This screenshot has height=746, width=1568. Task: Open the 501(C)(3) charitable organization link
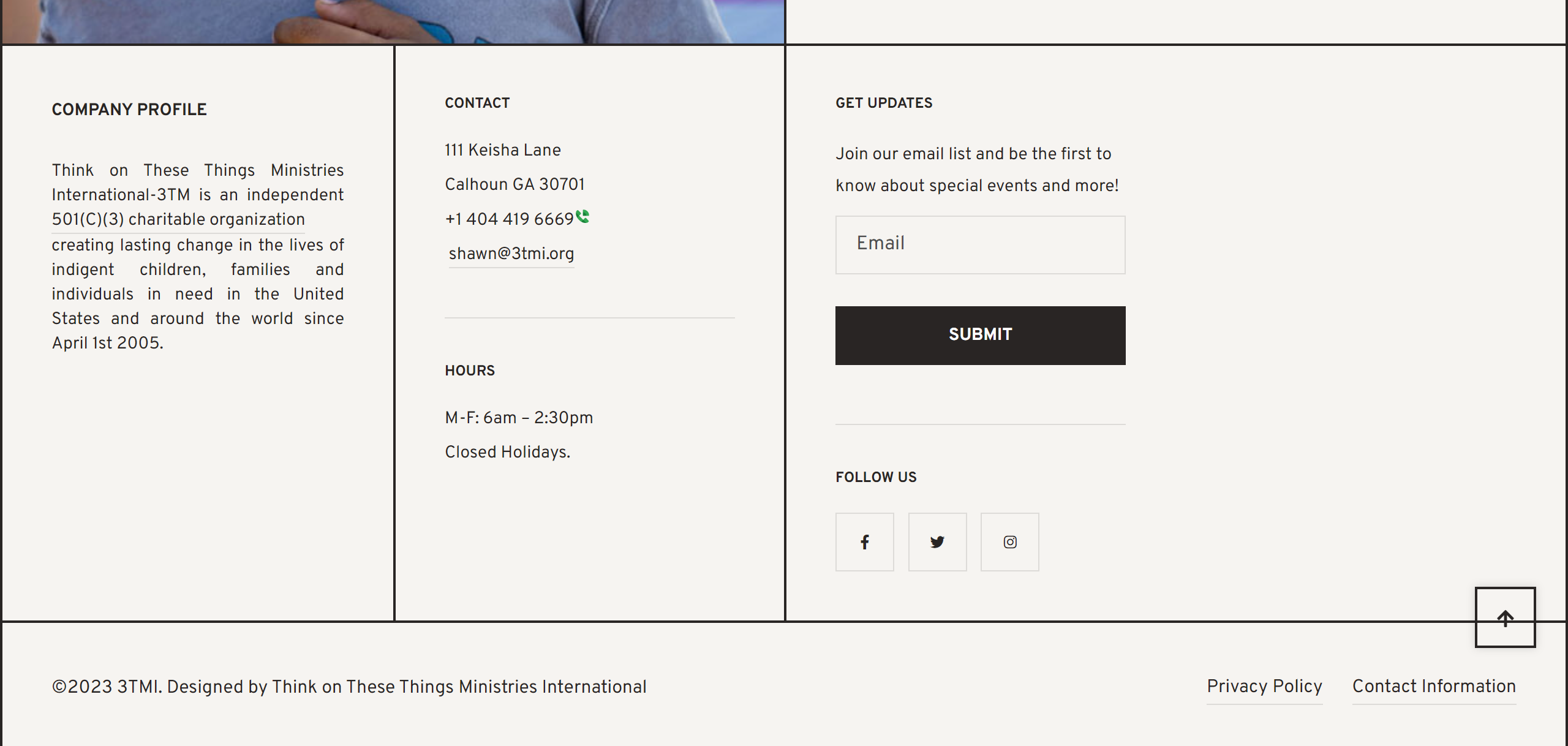coord(178,219)
